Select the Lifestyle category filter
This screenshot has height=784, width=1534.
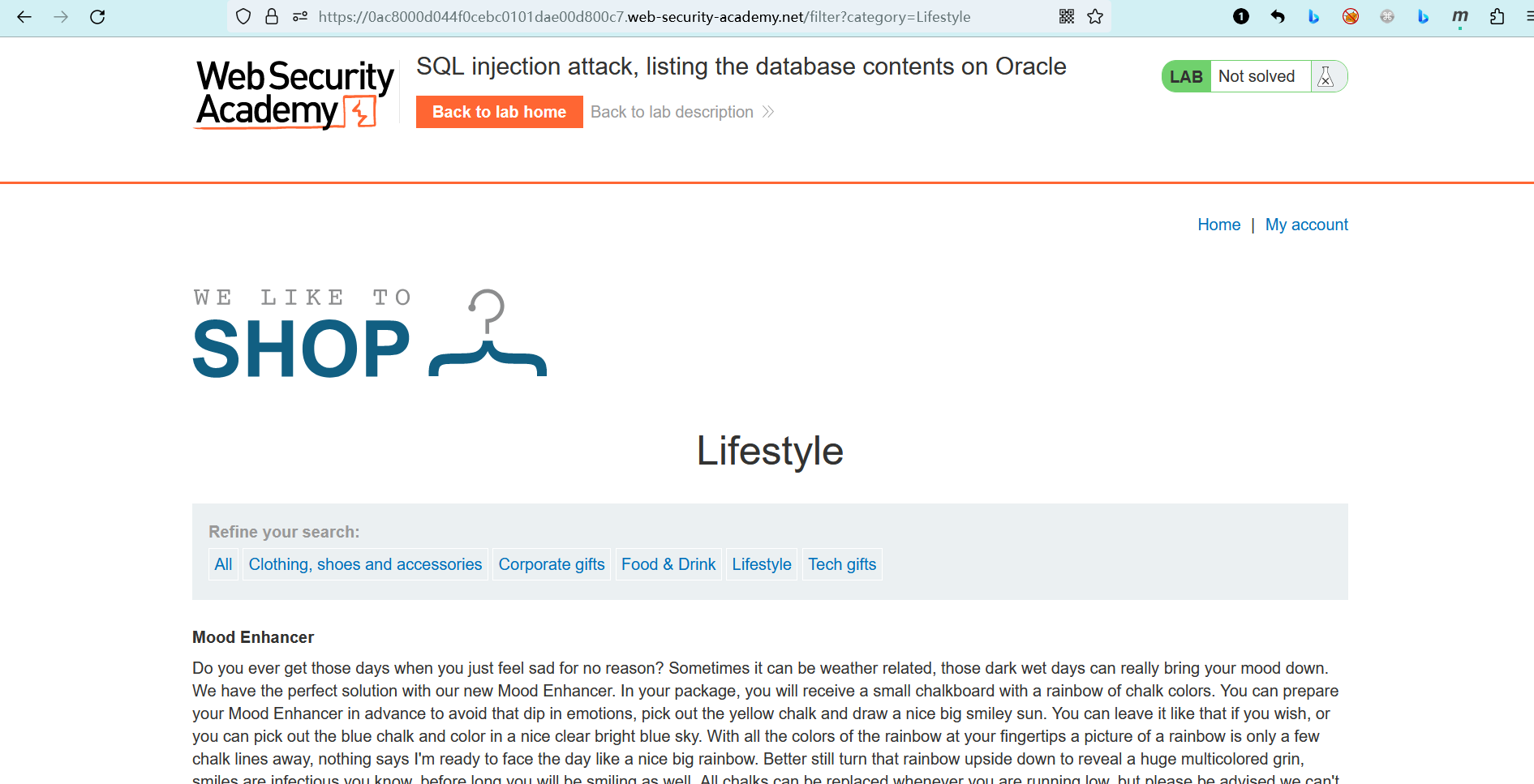[761, 564]
